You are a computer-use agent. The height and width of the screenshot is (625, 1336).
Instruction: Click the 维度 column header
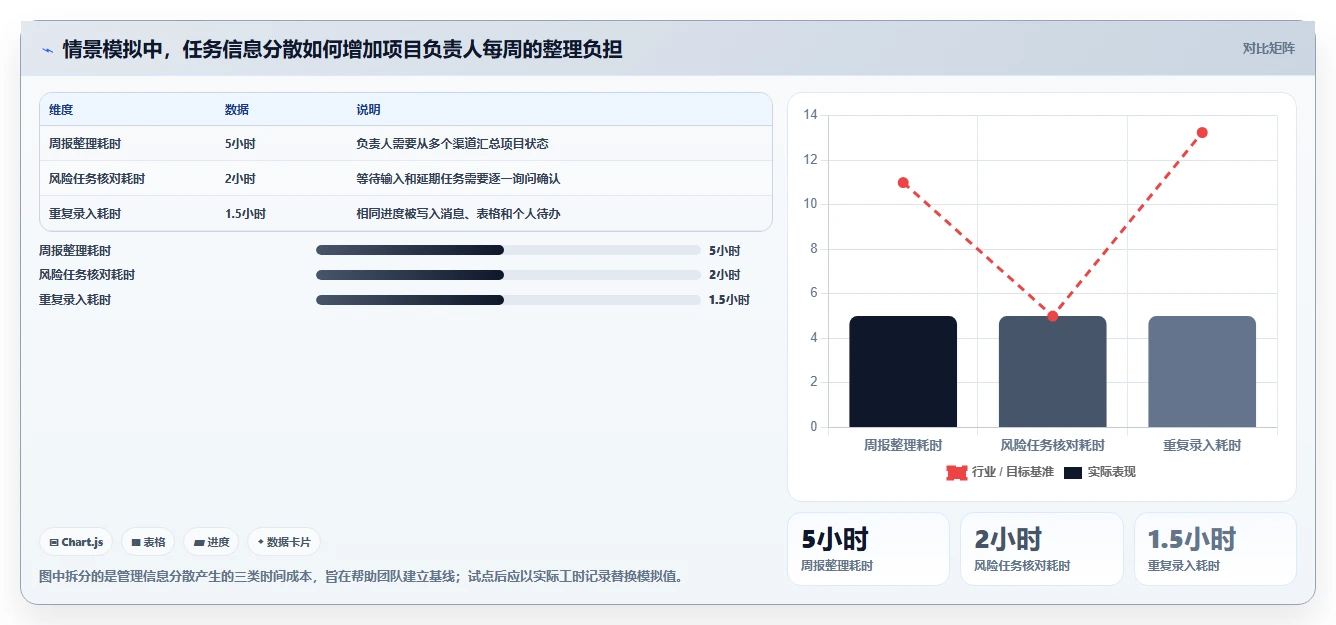pyautogui.click(x=61, y=110)
